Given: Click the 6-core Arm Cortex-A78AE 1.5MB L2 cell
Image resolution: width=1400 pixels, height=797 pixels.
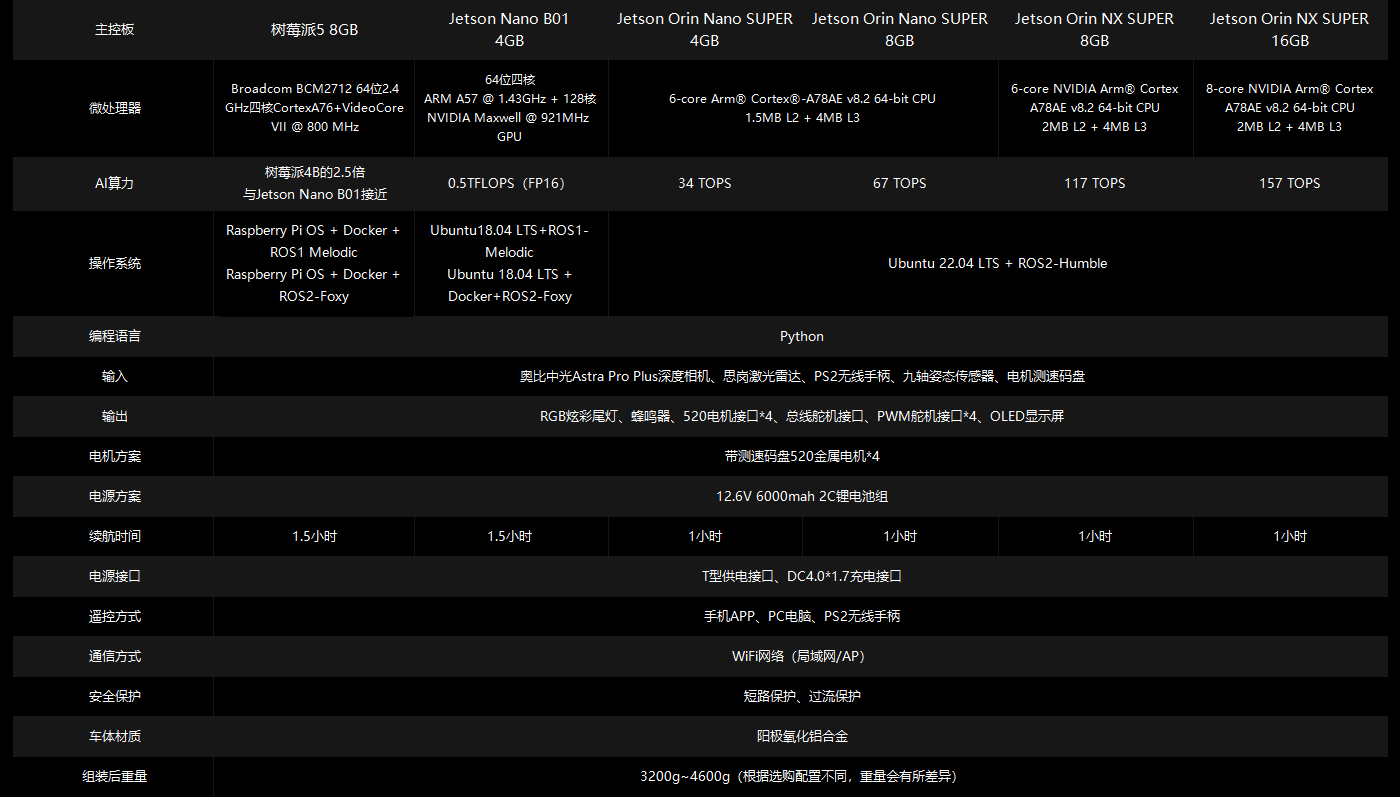Looking at the screenshot, I should pyautogui.click(x=802, y=108).
